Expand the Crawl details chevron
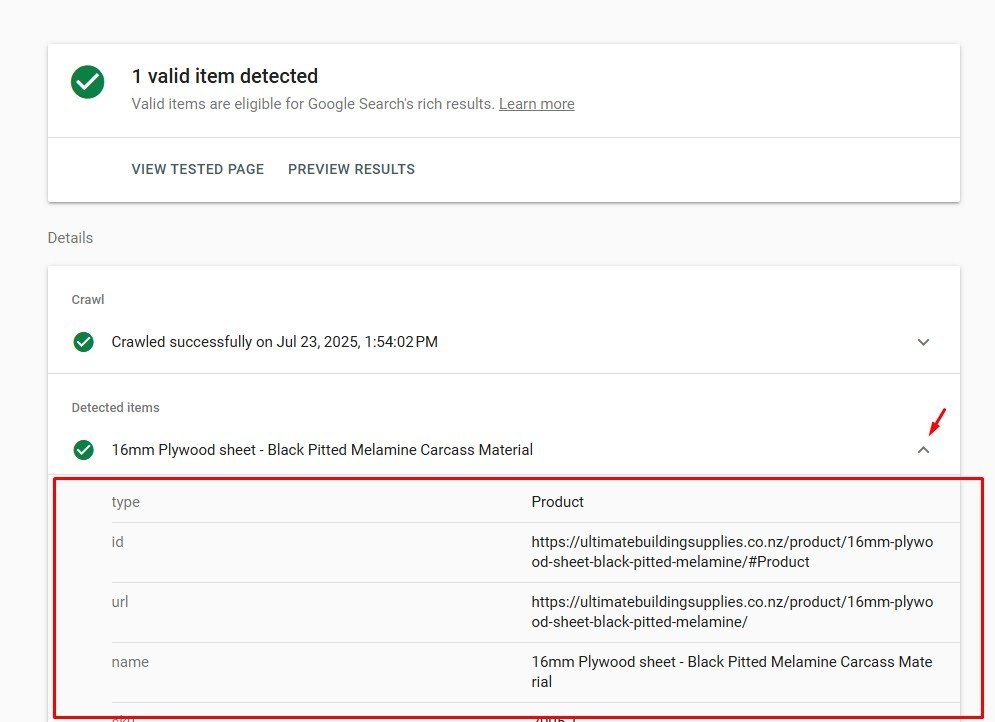The image size is (995, 722). [923, 342]
